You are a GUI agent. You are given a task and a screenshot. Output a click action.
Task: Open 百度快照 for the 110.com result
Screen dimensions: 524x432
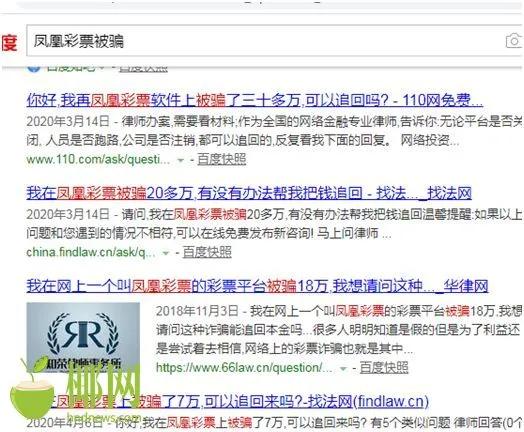pos(222,159)
